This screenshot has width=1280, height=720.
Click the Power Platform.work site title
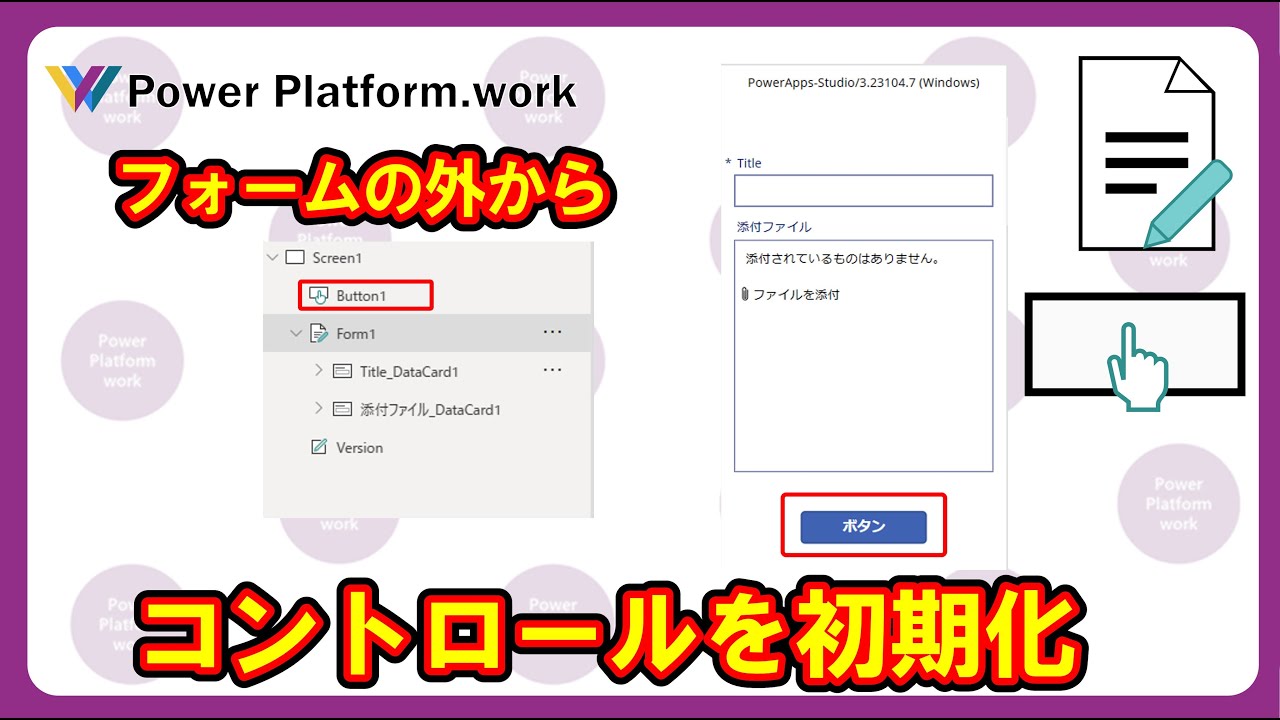click(x=353, y=93)
